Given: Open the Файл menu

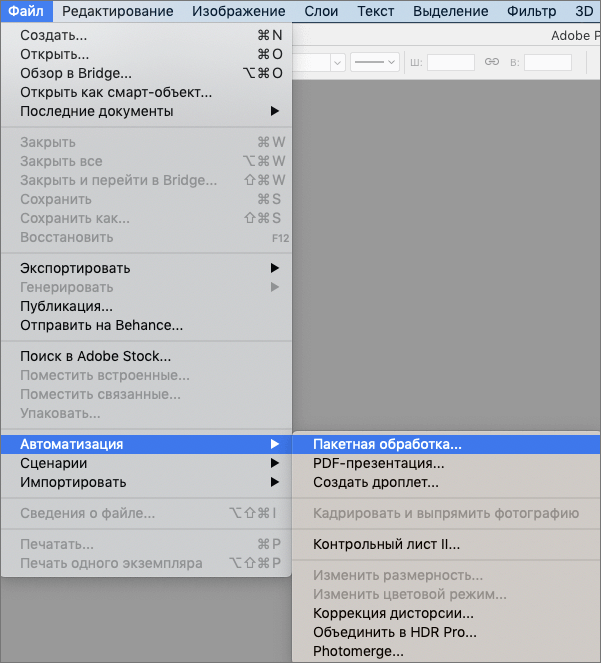Looking at the screenshot, I should coord(26,11).
